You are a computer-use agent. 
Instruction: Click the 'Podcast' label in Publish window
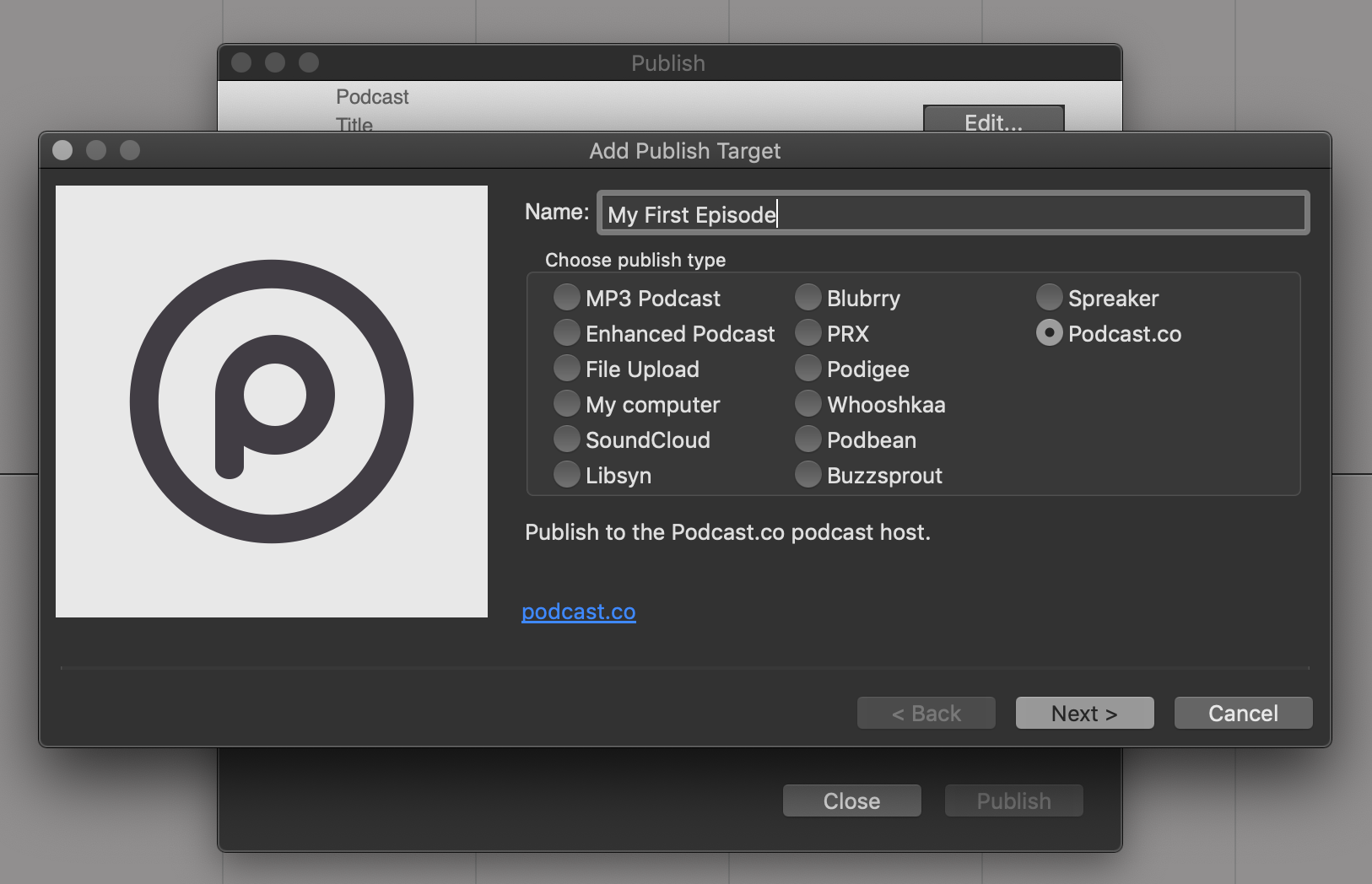[372, 97]
